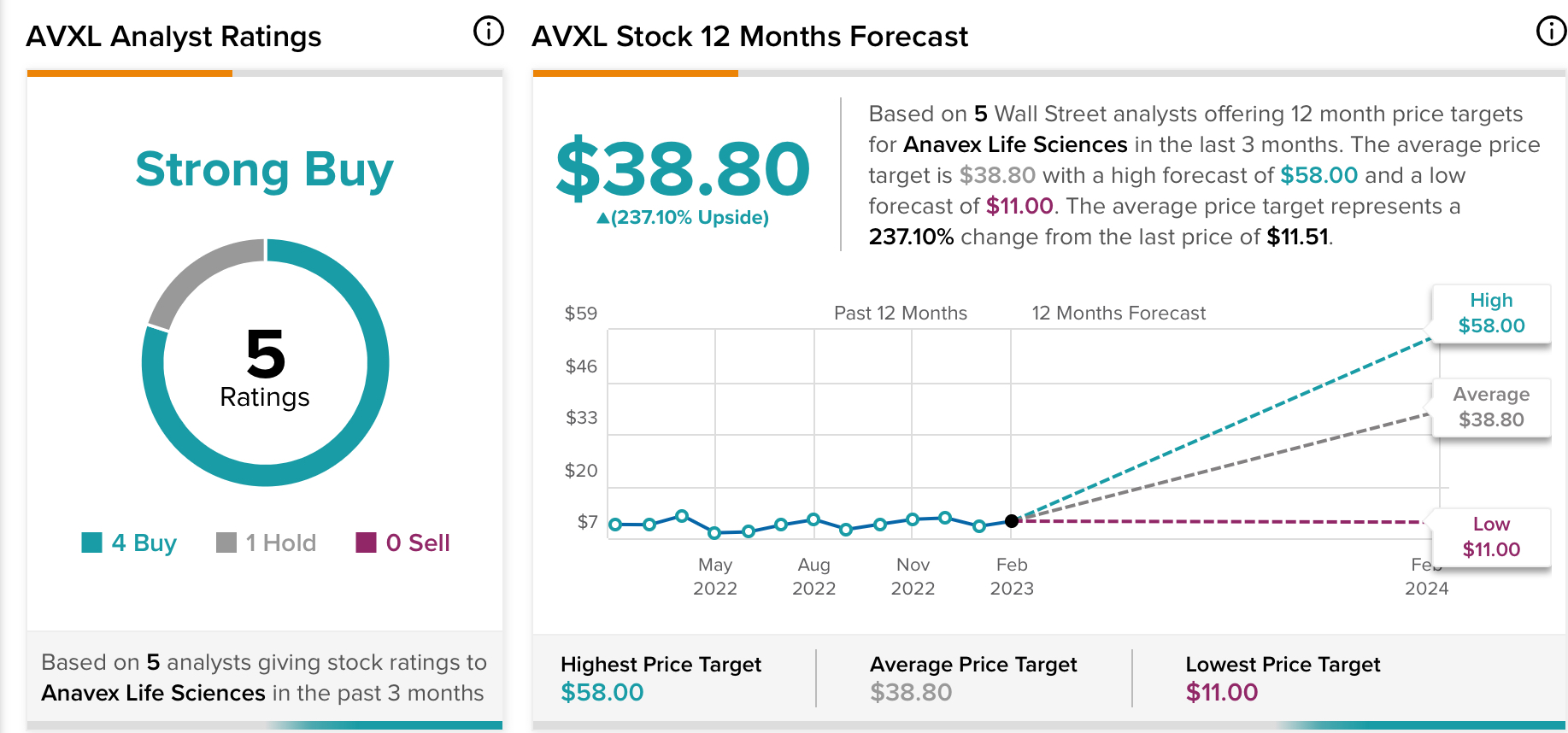Screen dimensions: 1568x733
Task: Click the Highest Price Target $58.00 value
Action: [x=602, y=692]
